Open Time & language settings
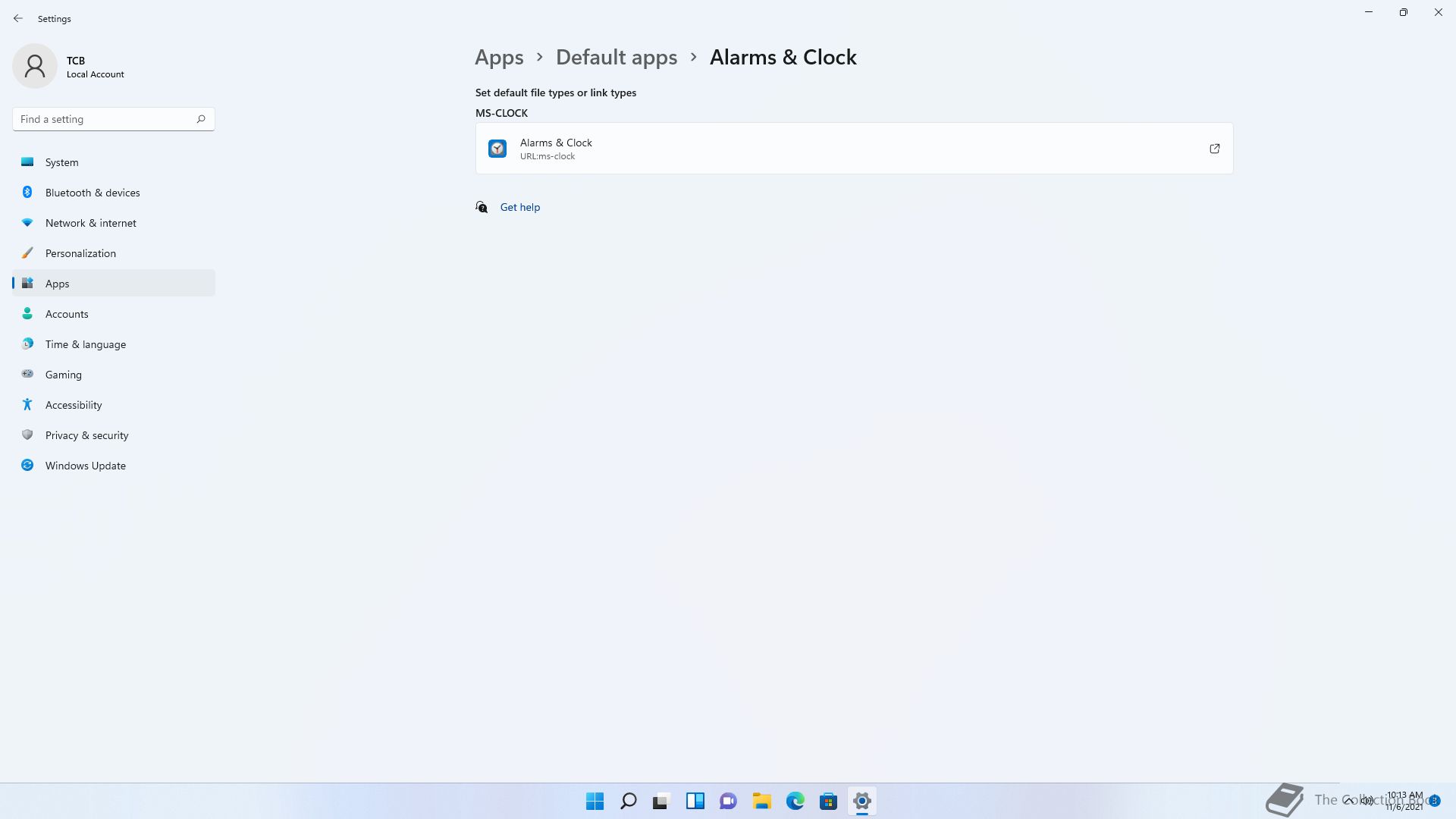The height and width of the screenshot is (819, 1456). pyautogui.click(x=114, y=344)
